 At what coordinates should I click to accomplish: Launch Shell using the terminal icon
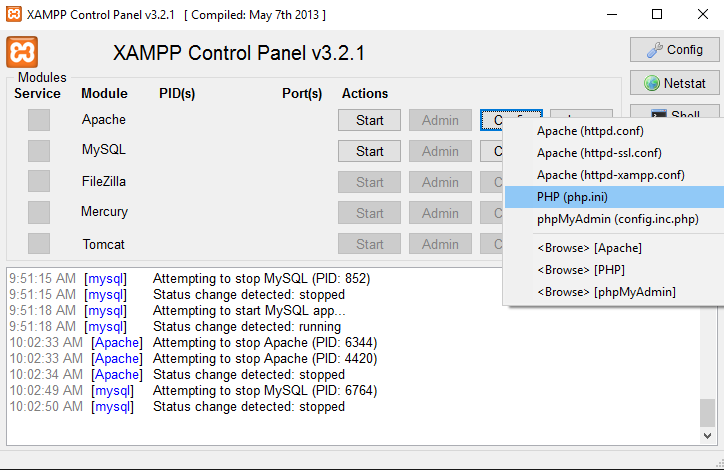click(675, 113)
